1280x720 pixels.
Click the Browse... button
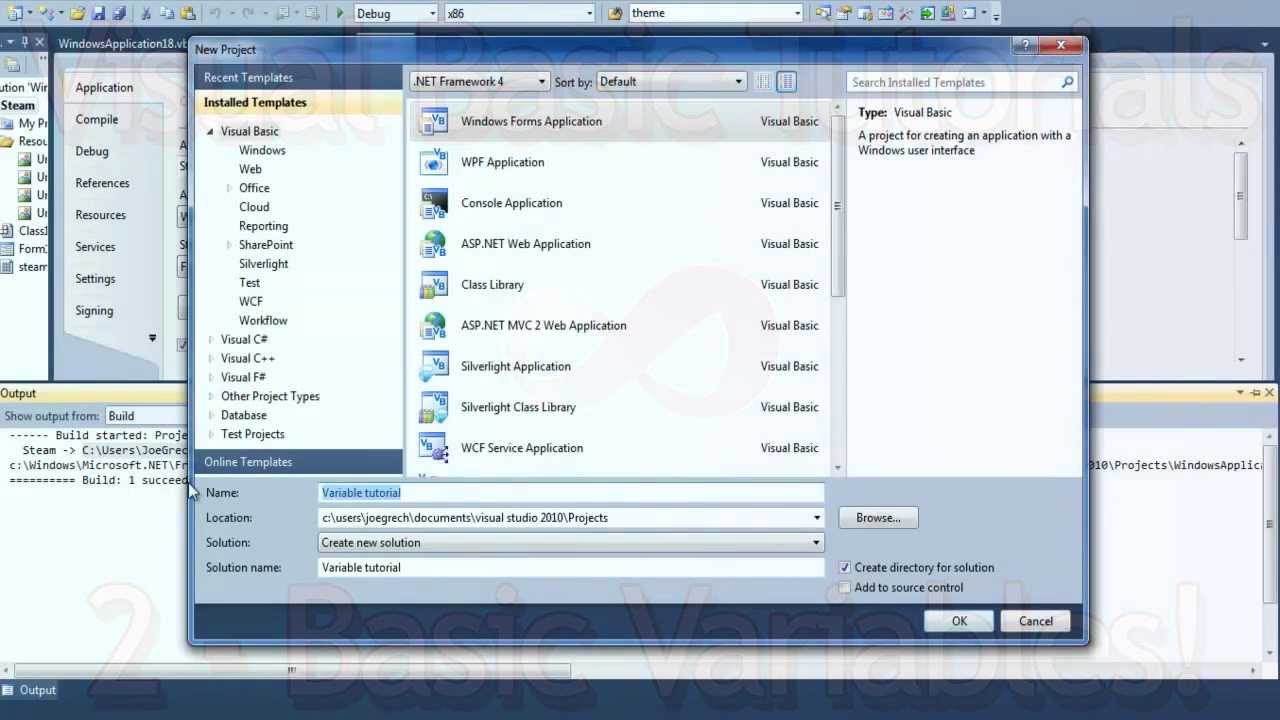pos(878,518)
